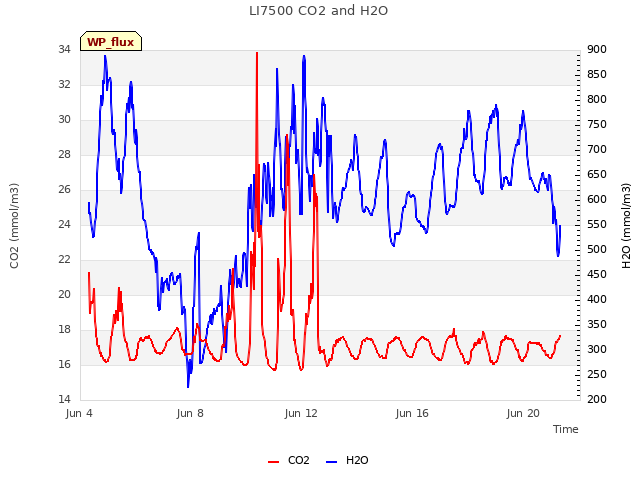Screen dimensions: 640x480
Task: Click the 900 tick on H2O axis
Action: (x=597, y=49)
